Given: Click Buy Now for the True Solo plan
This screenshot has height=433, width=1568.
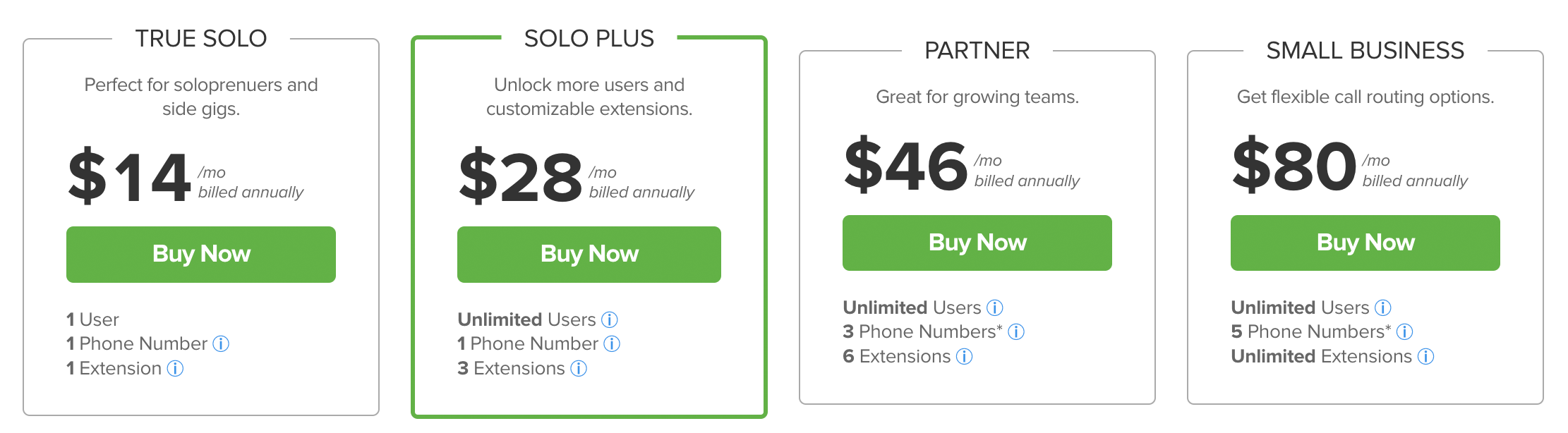Looking at the screenshot, I should click(x=201, y=255).
